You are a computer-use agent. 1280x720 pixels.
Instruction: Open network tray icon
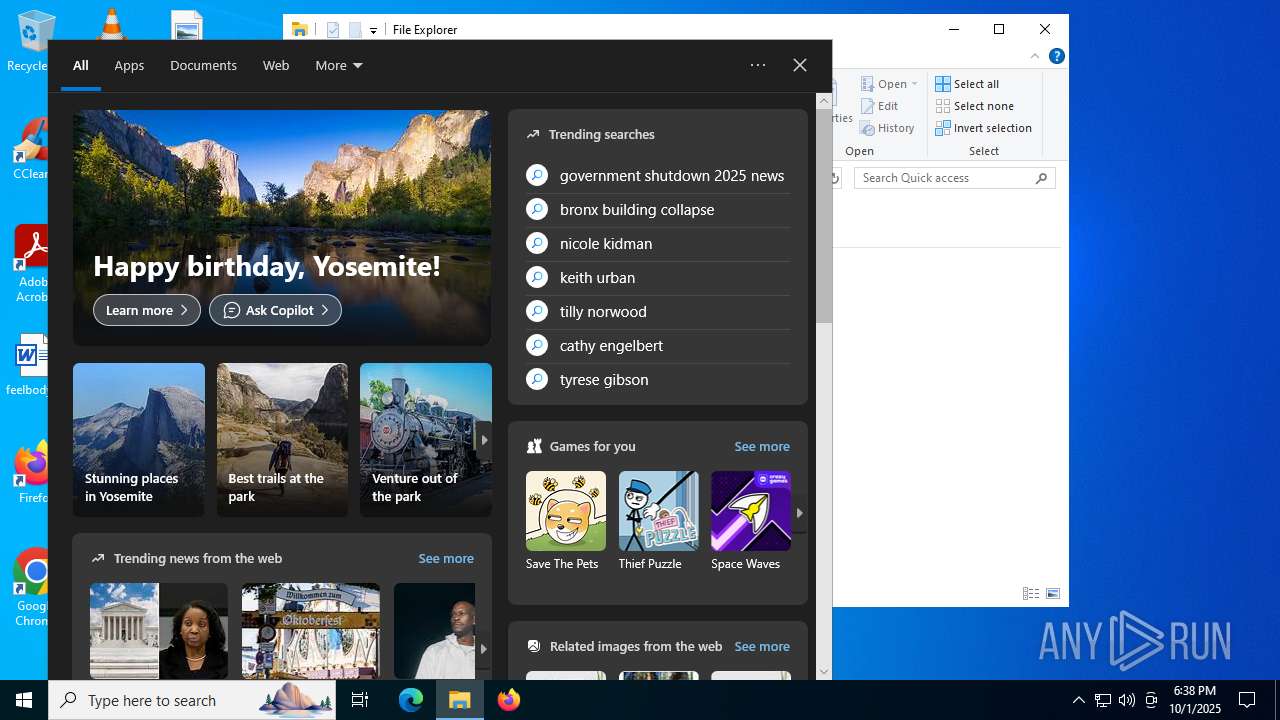(x=1102, y=700)
